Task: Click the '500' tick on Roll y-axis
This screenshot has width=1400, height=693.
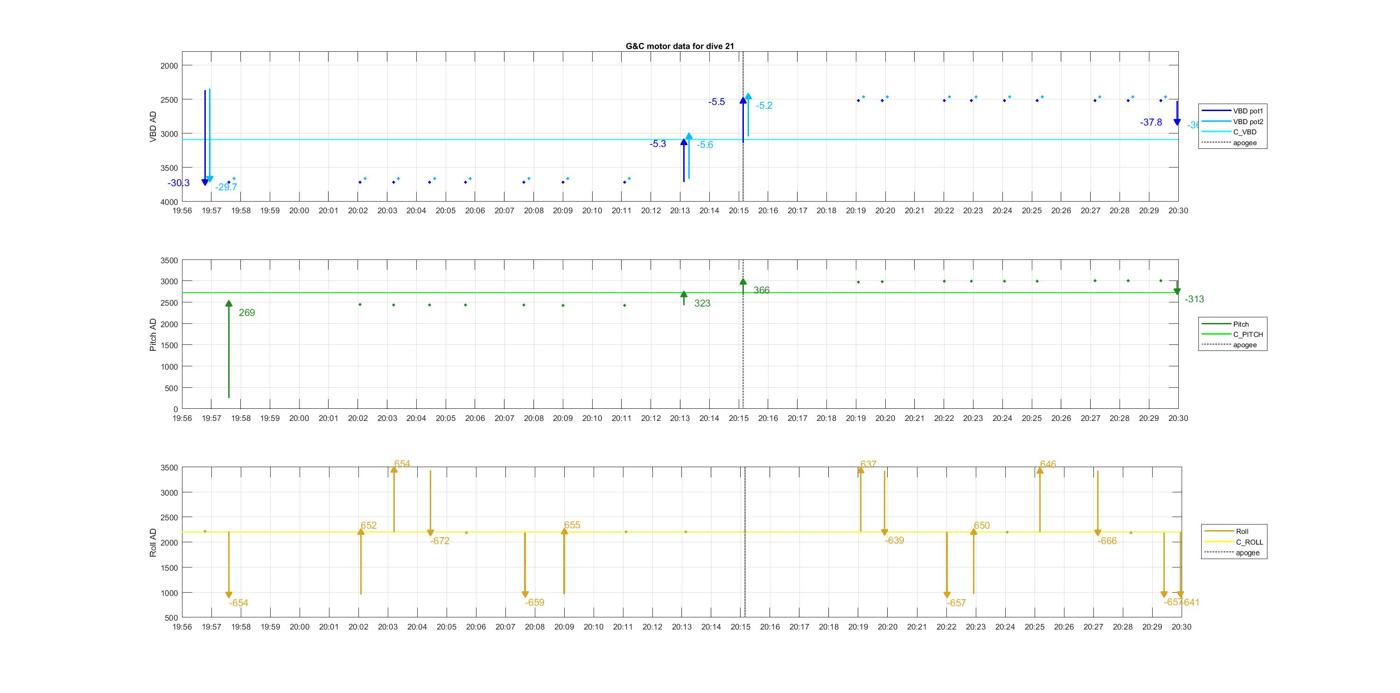Action: point(171,617)
